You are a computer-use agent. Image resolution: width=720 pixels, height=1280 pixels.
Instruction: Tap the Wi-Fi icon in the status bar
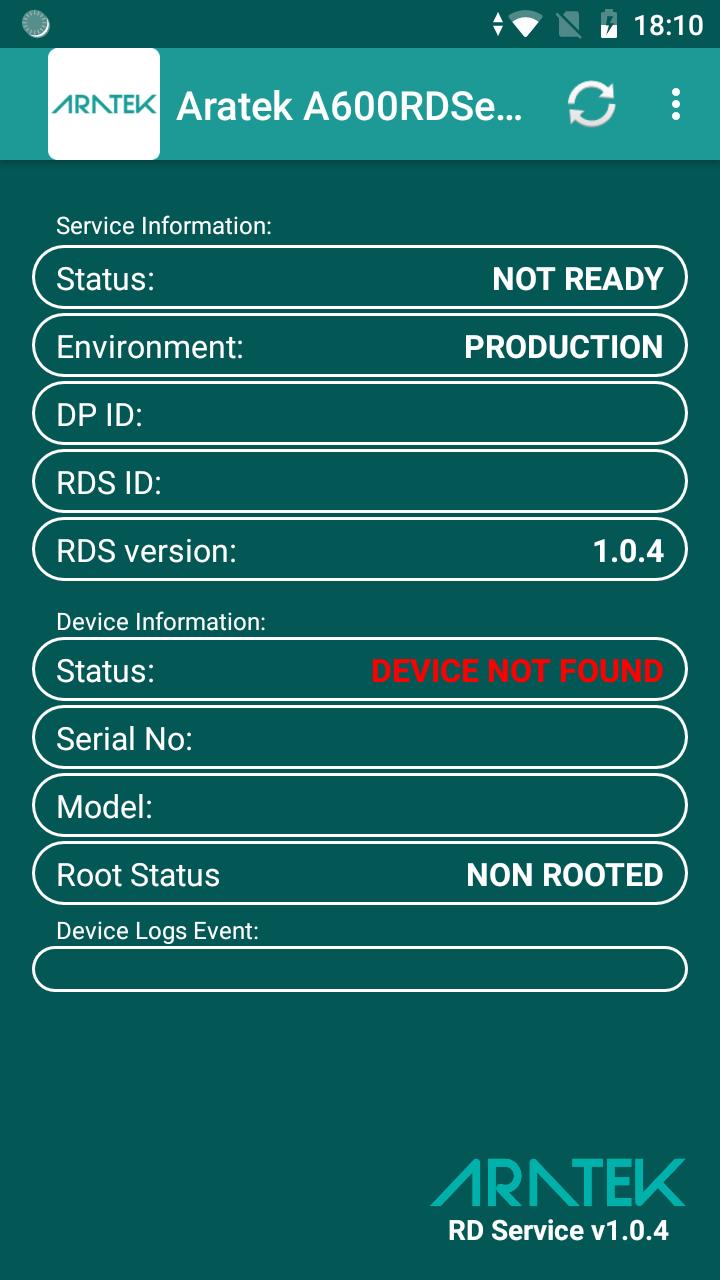pos(525,24)
